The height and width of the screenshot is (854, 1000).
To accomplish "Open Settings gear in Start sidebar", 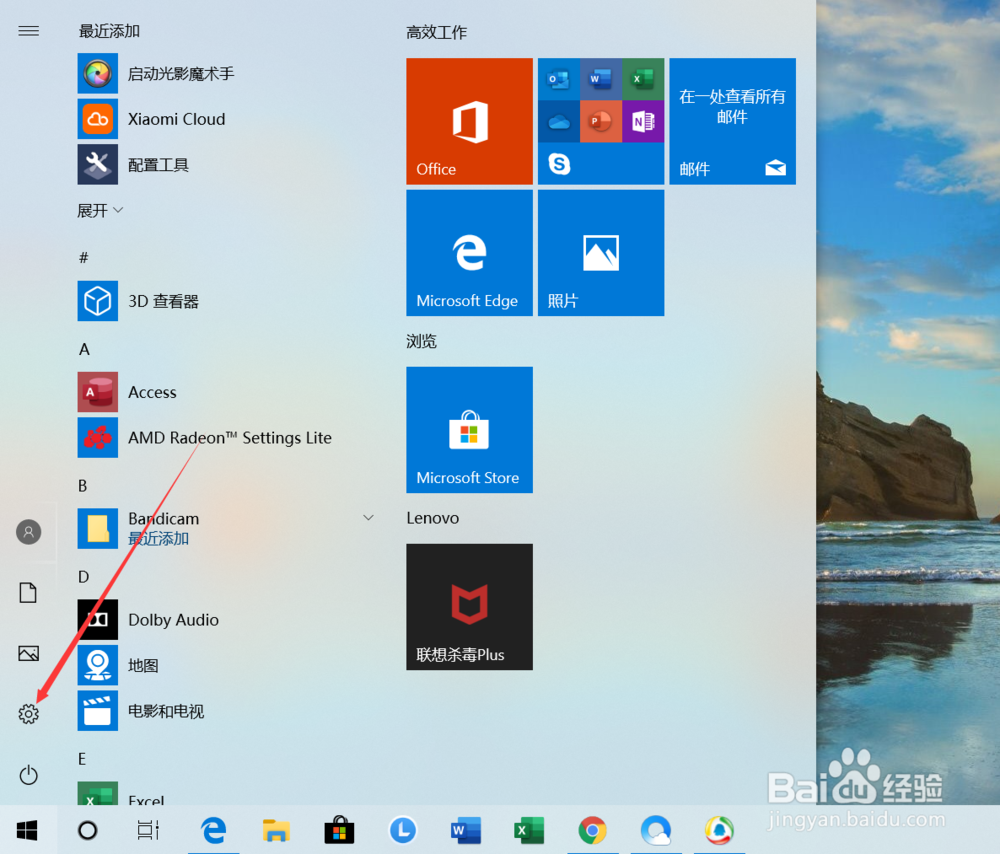I will [x=28, y=714].
